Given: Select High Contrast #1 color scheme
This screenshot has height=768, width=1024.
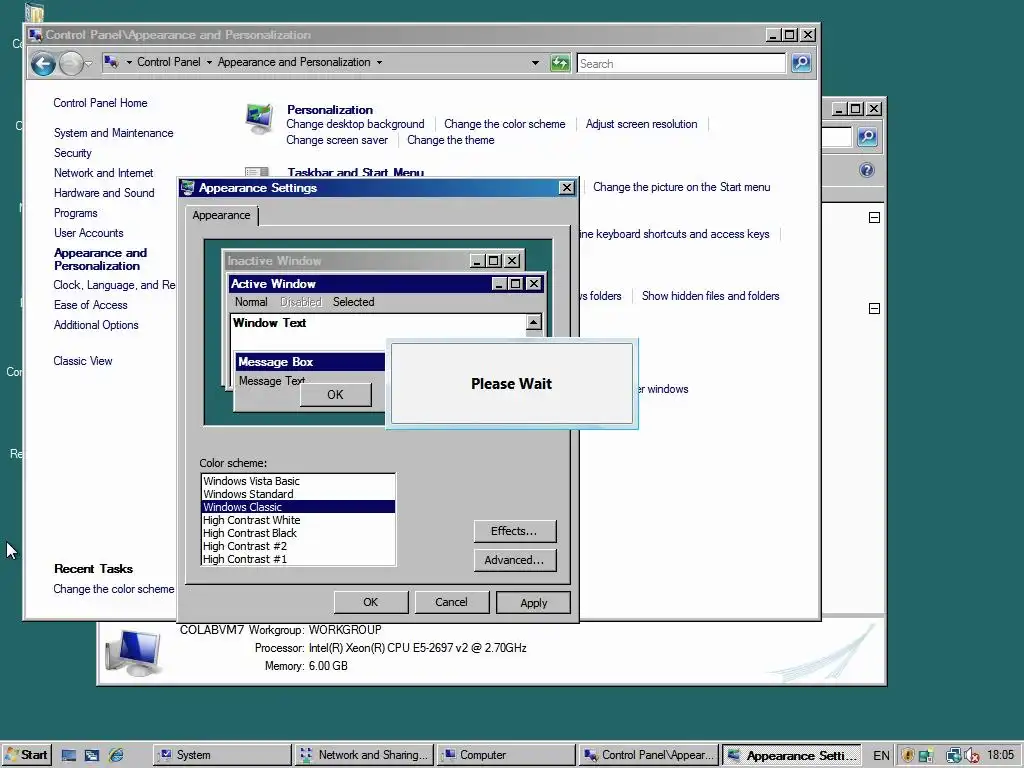Looking at the screenshot, I should (x=298, y=559).
